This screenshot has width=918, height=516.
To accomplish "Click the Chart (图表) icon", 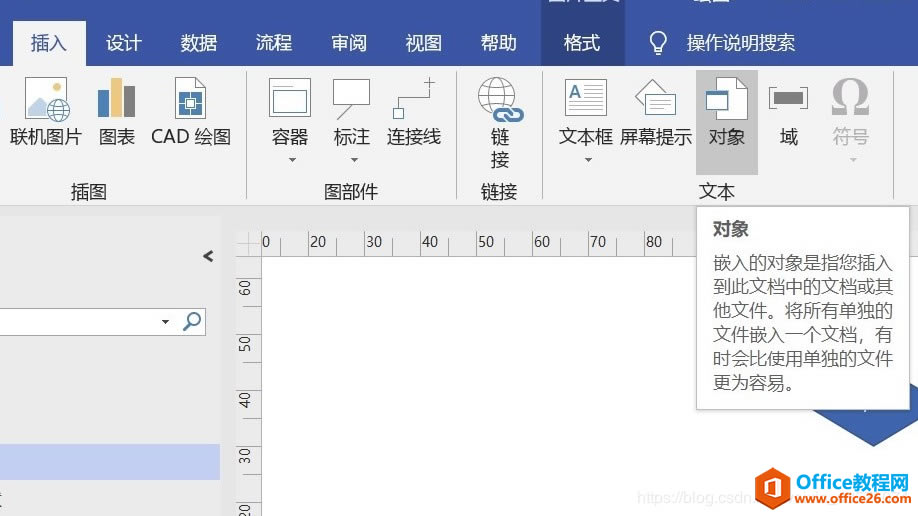I will [117, 112].
